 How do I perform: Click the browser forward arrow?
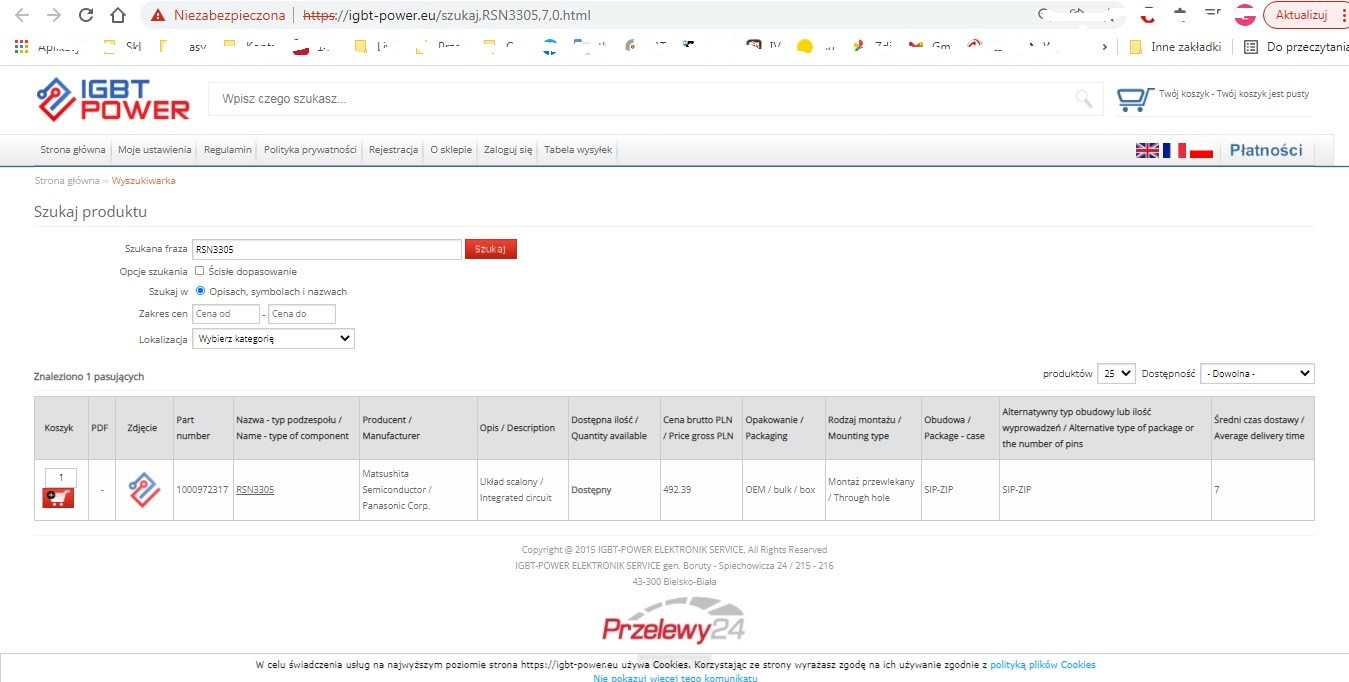click(x=54, y=15)
